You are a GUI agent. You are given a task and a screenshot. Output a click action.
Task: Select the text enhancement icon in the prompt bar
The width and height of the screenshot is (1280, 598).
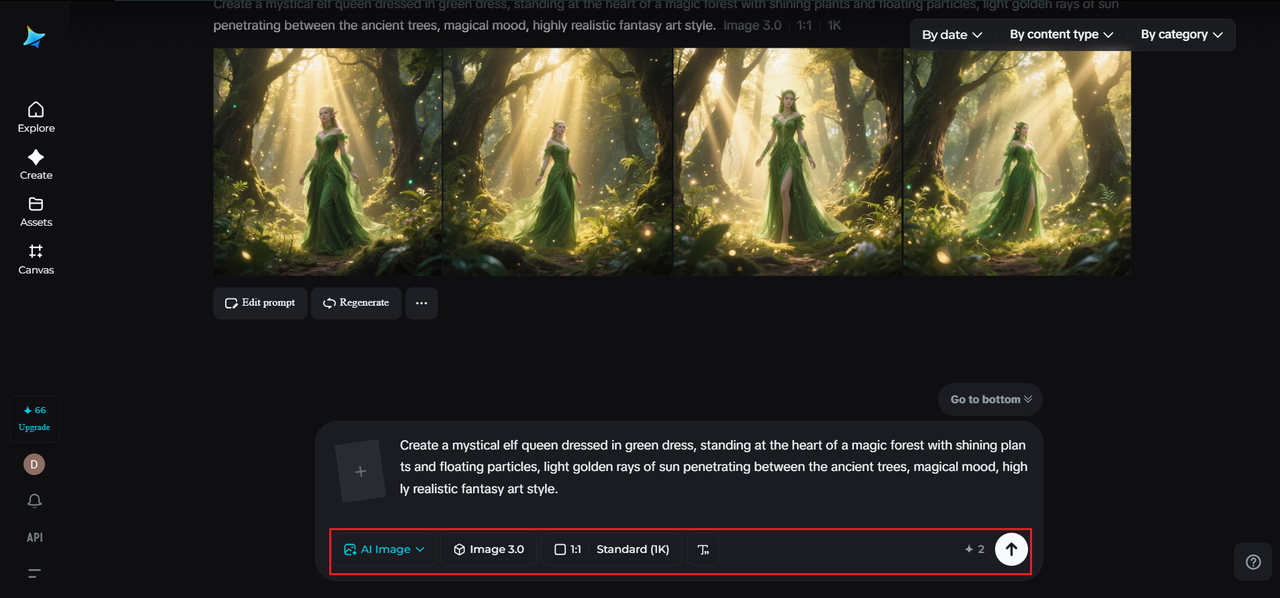coord(702,549)
